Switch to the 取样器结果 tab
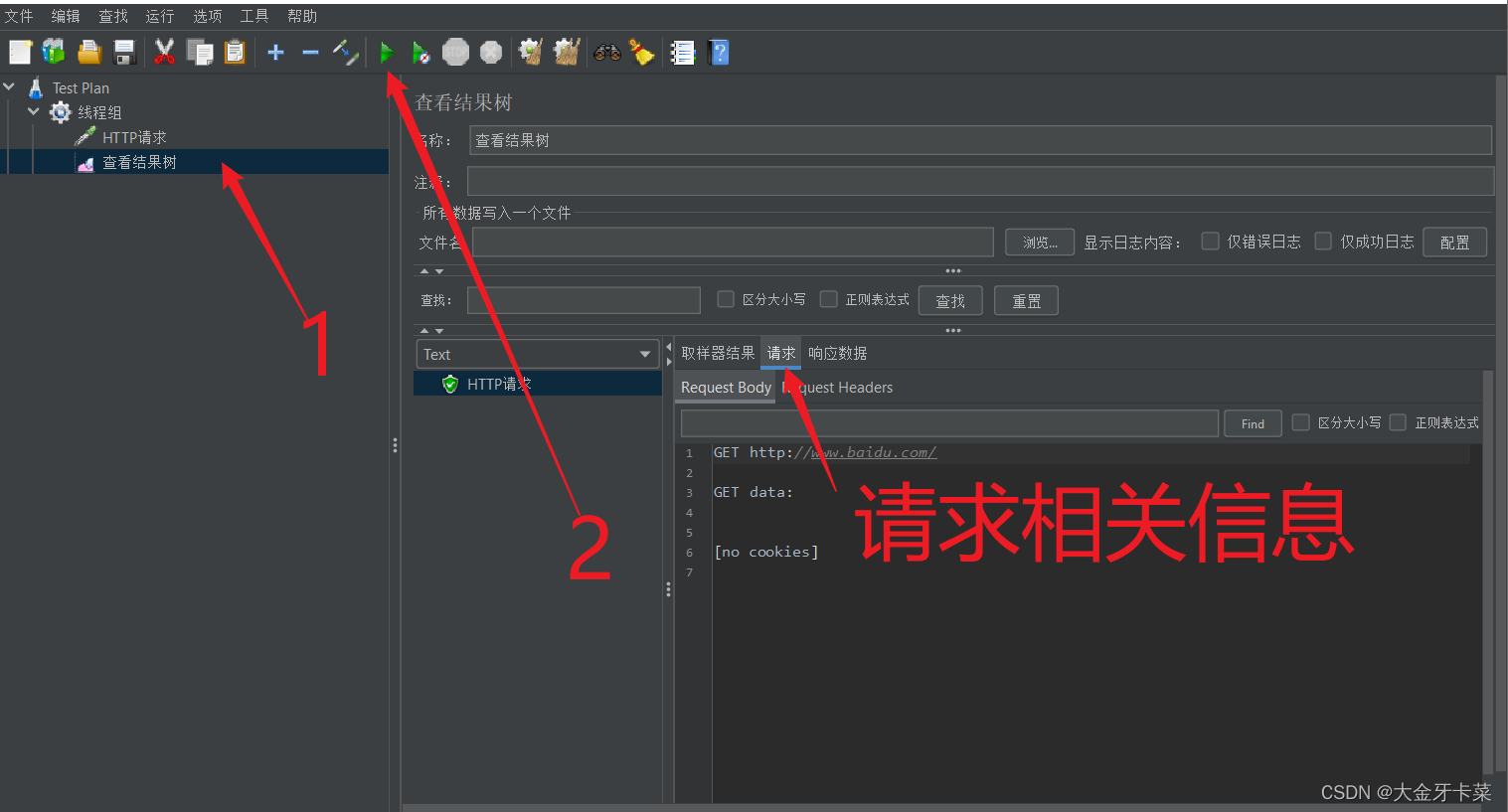1508x812 pixels. [x=718, y=353]
